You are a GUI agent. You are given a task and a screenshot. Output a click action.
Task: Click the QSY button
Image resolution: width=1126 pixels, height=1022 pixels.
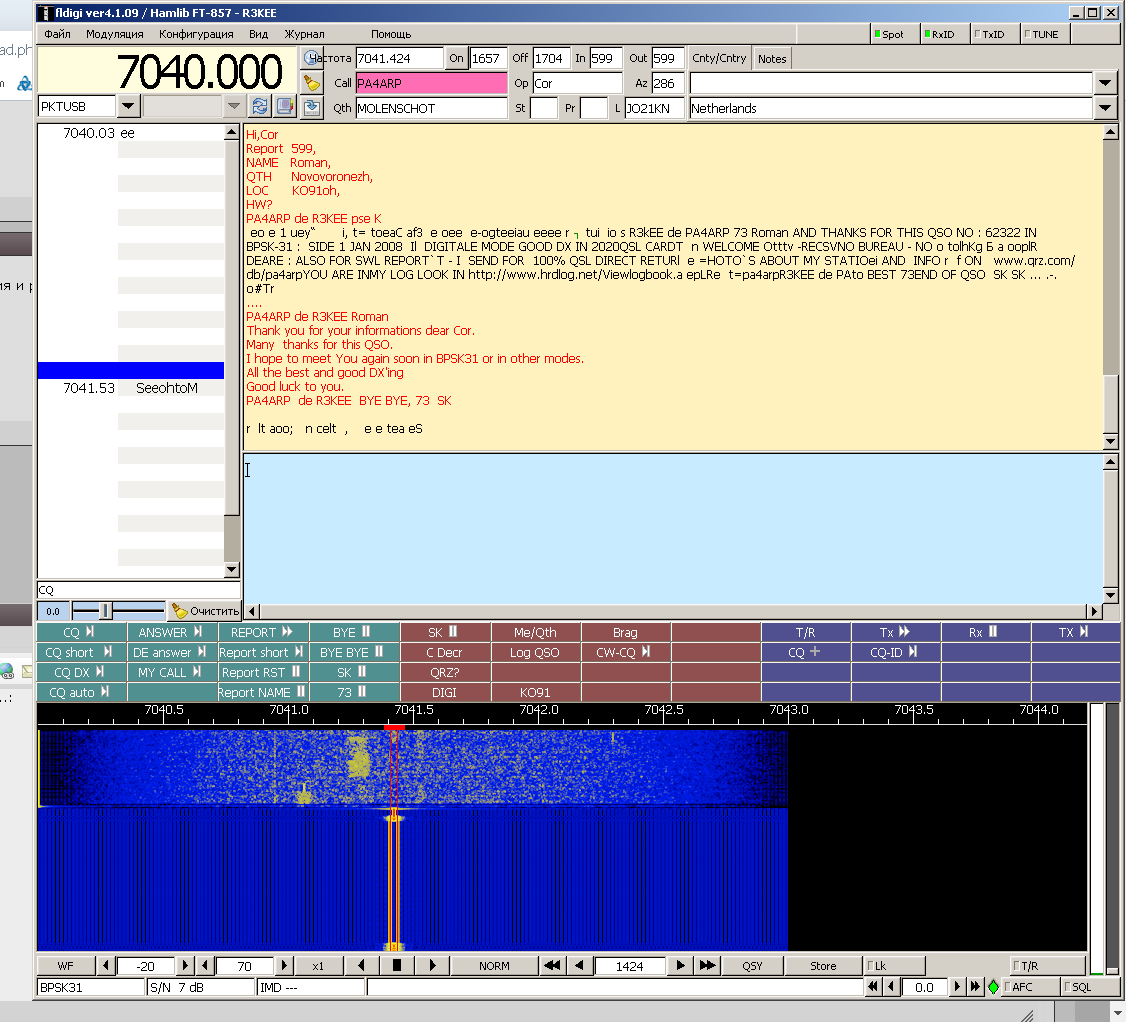tap(752, 966)
